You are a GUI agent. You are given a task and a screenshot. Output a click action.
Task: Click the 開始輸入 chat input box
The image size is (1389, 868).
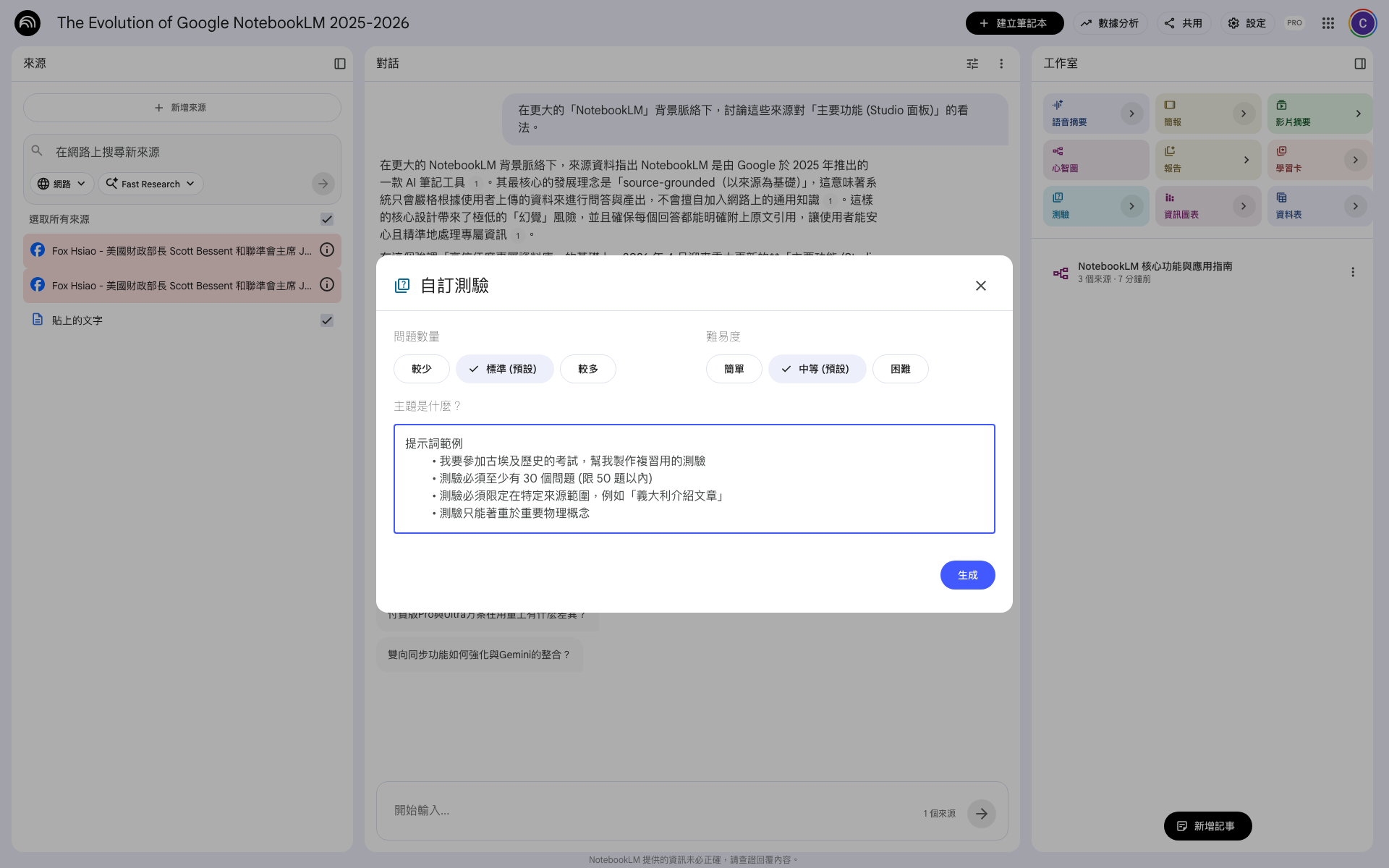click(651, 811)
